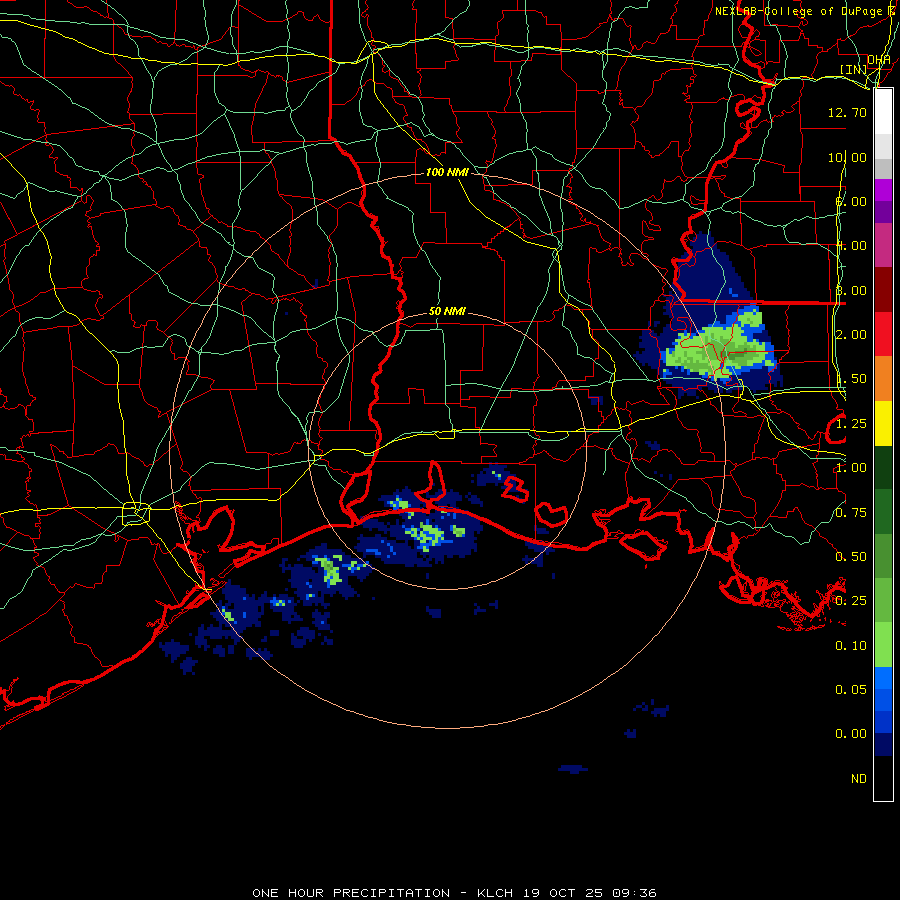Image resolution: width=900 pixels, height=900 pixels.
Task: Click the 0.25 legend value
Action: click(851, 601)
